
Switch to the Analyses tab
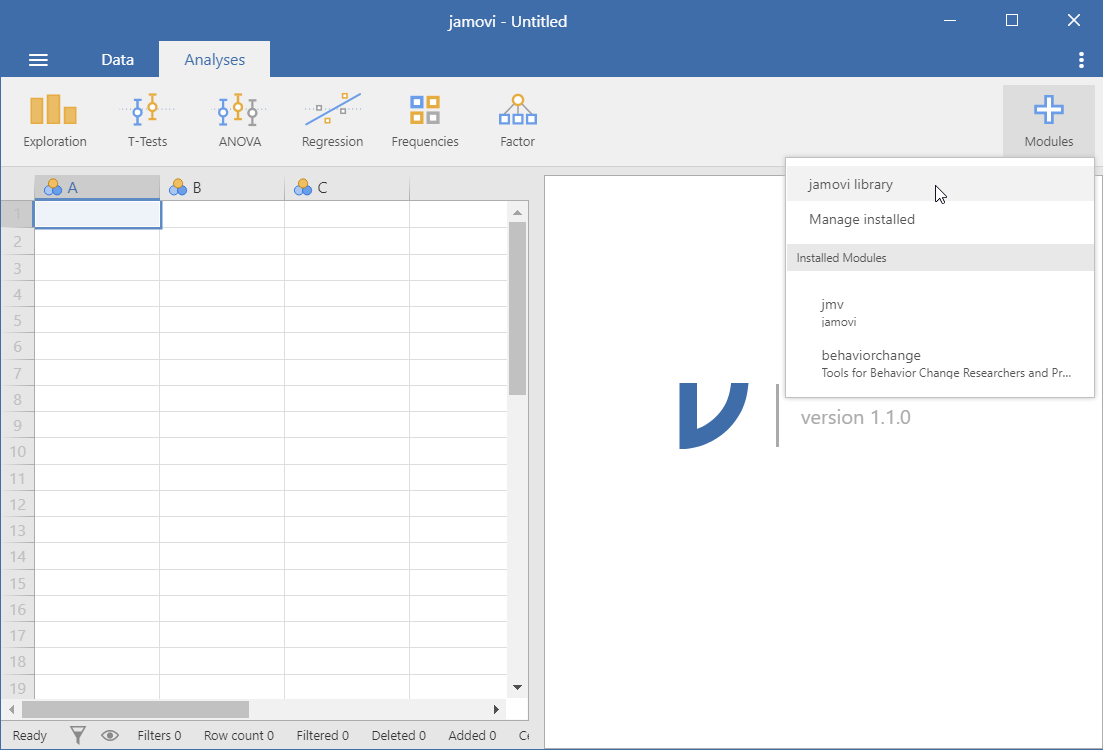point(215,60)
